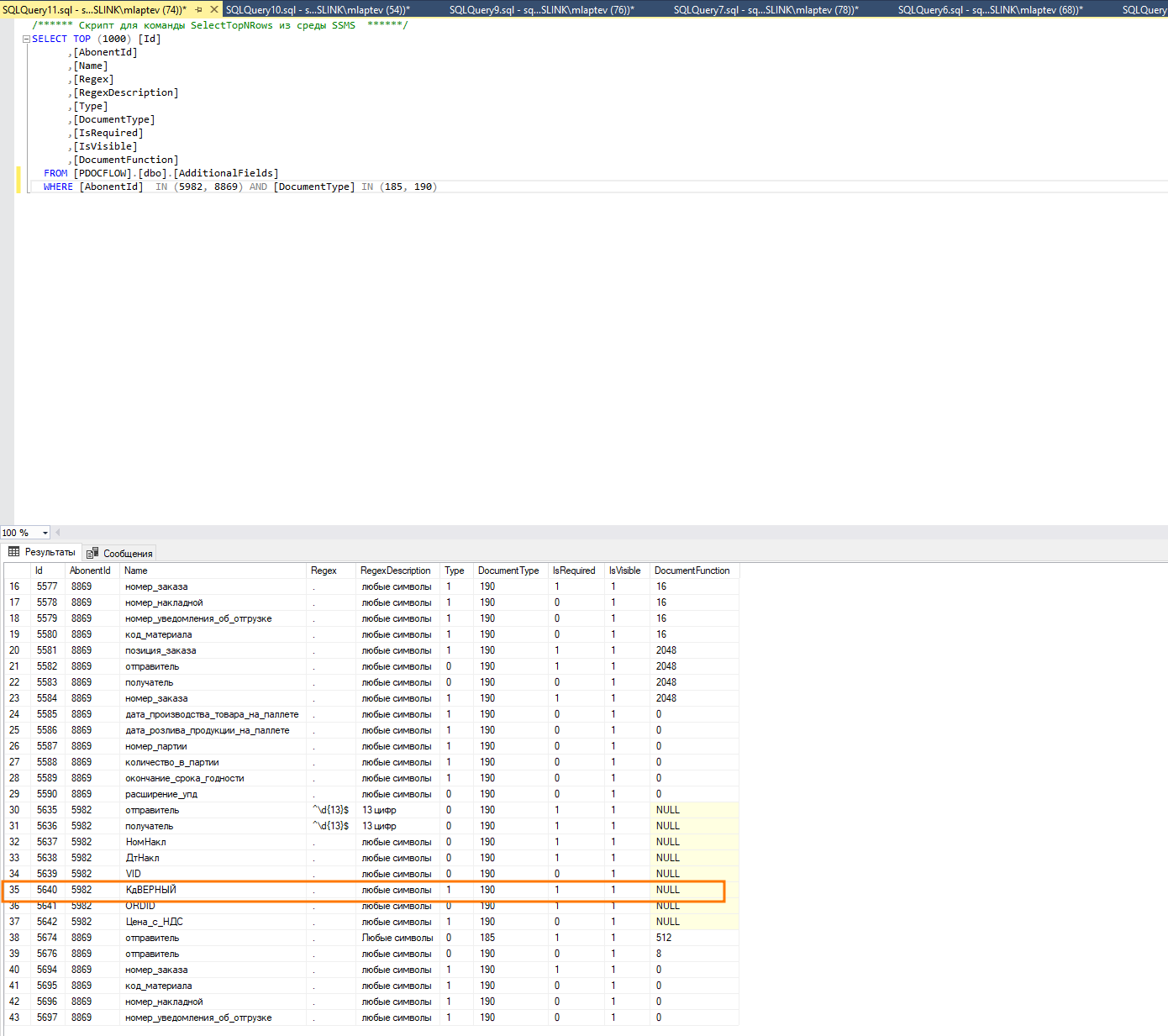Click the дата_производства_товара_на_паллете cell
1168x1036 pixels.
(214, 714)
